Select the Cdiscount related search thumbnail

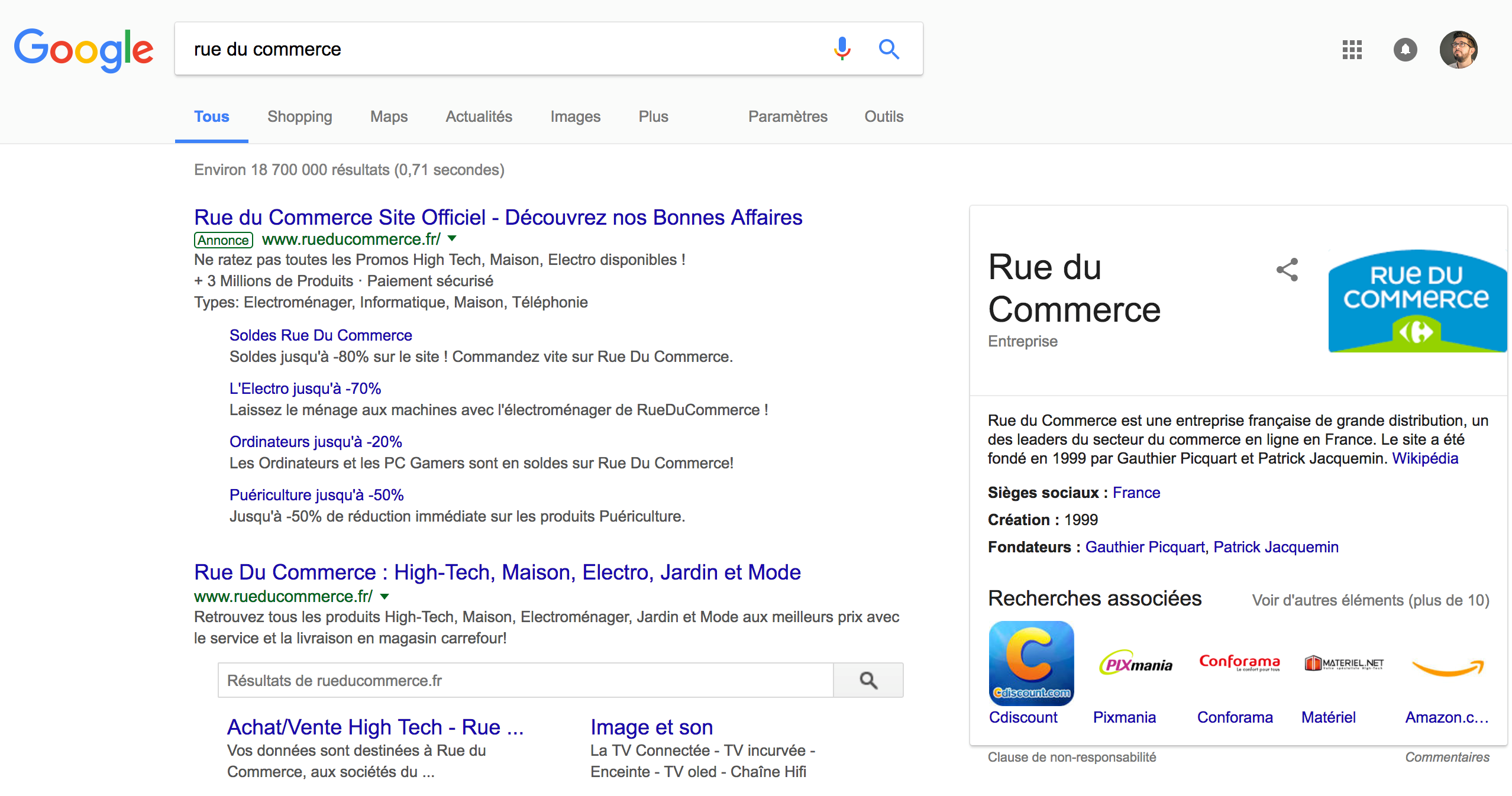[1031, 664]
